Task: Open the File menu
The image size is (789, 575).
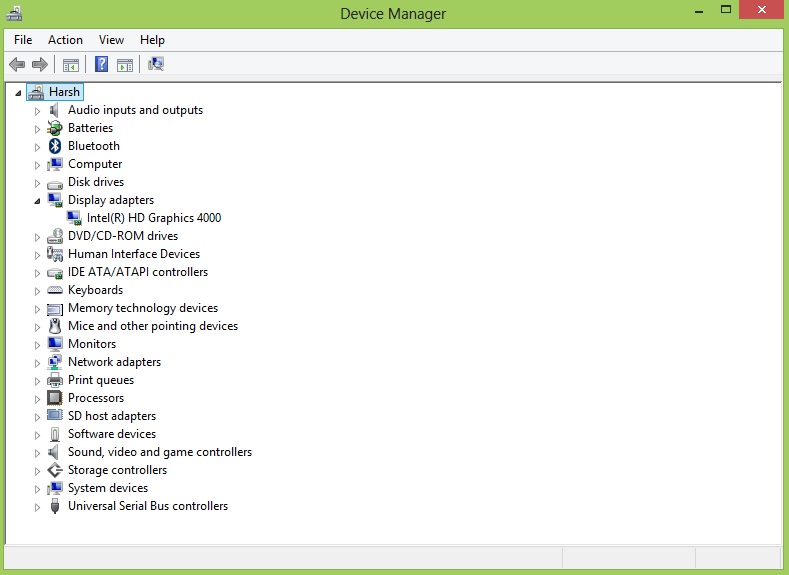Action: [23, 40]
